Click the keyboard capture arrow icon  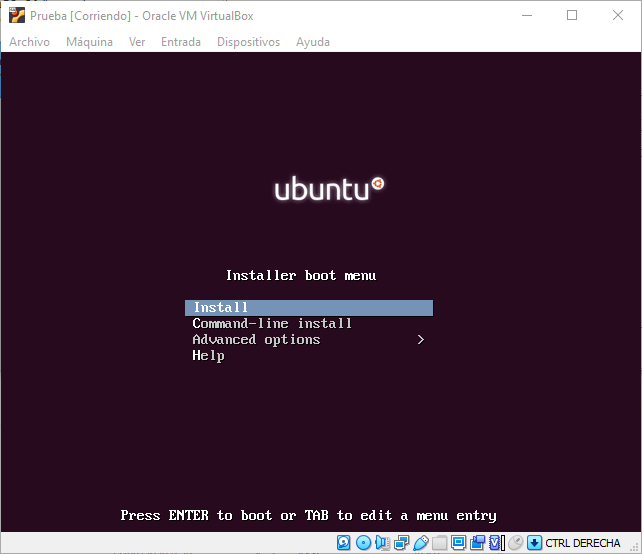point(534,543)
